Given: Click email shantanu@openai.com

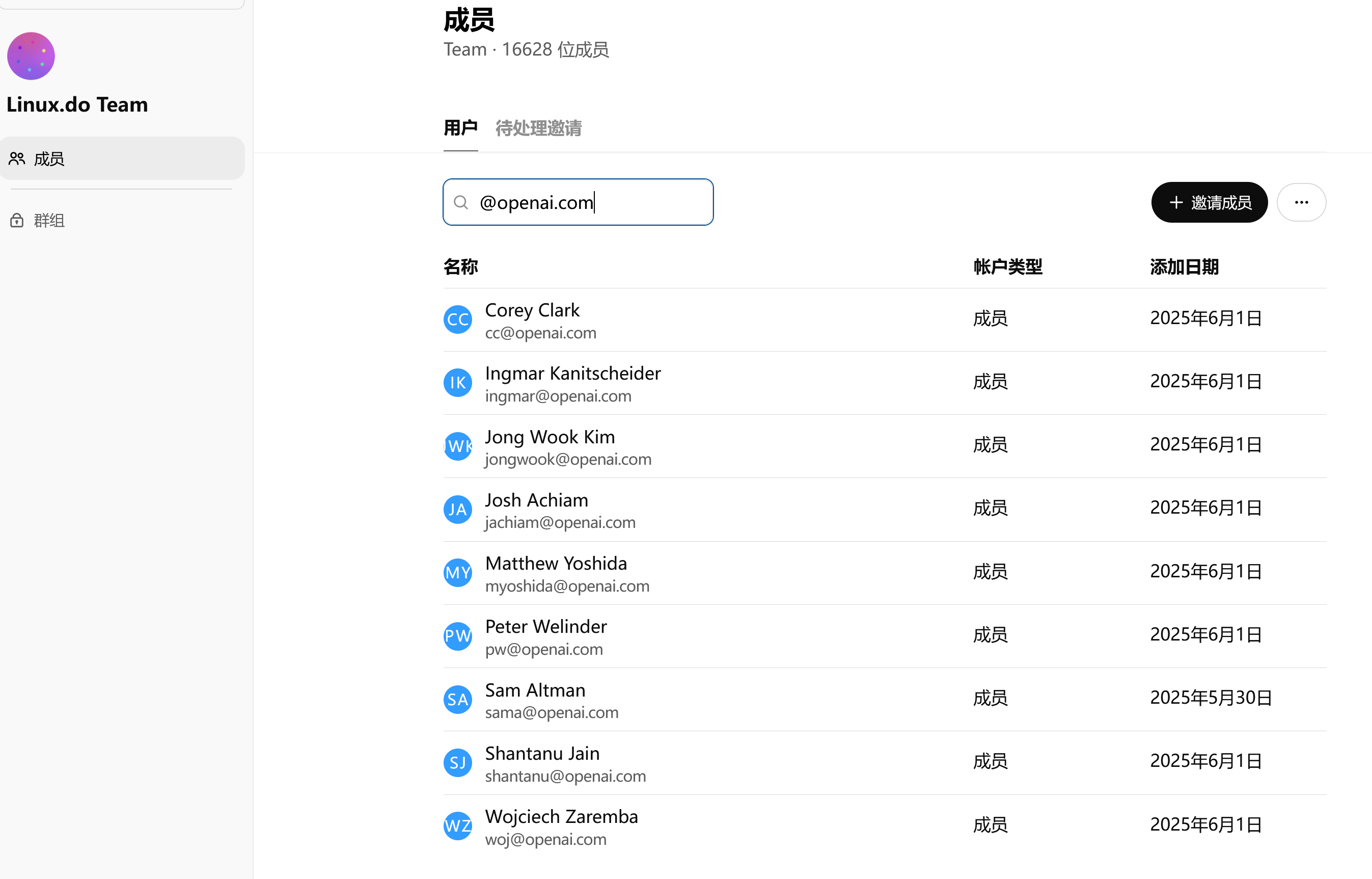Looking at the screenshot, I should click(x=565, y=776).
